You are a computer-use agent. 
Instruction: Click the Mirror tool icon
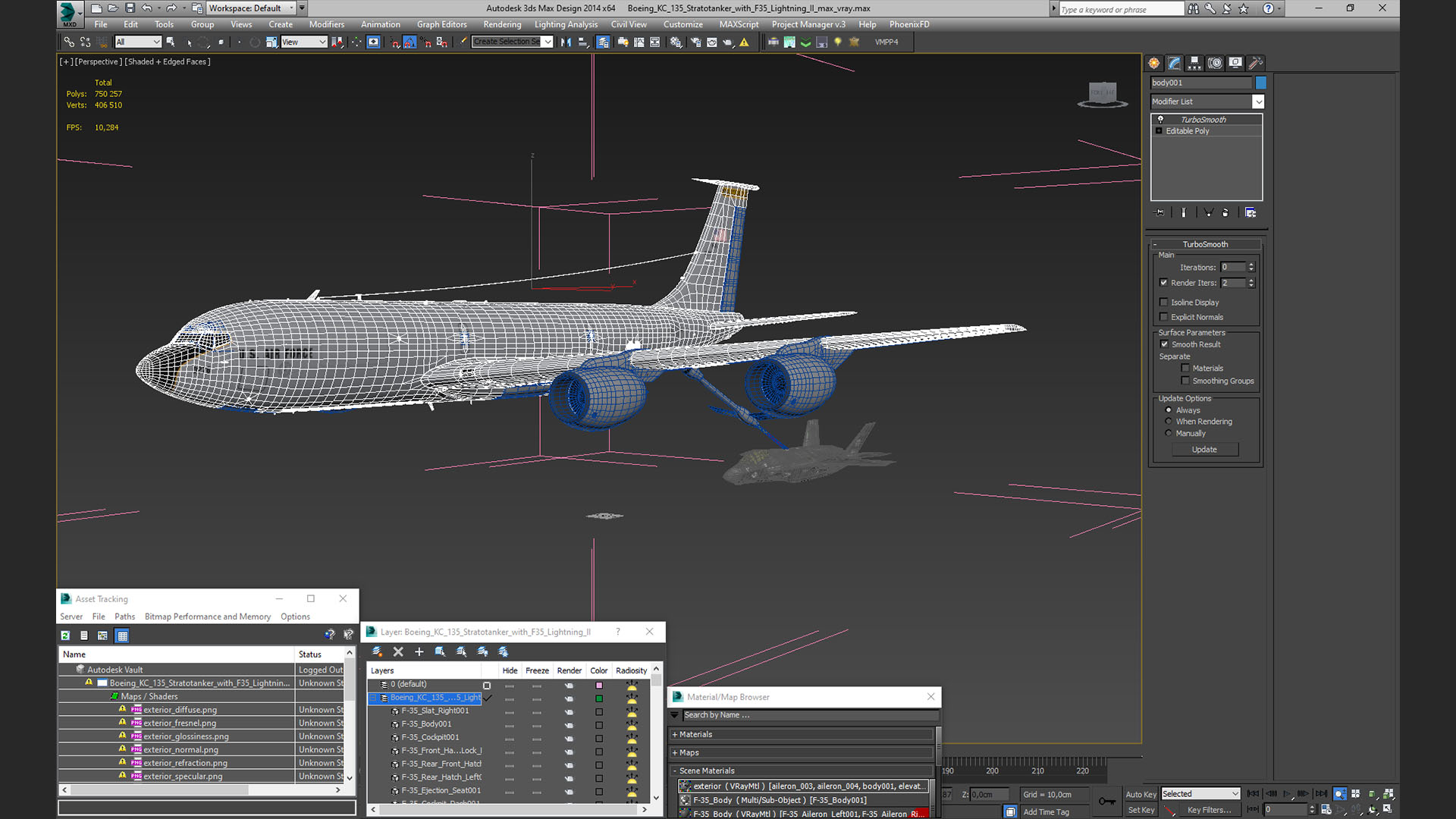coord(566,42)
